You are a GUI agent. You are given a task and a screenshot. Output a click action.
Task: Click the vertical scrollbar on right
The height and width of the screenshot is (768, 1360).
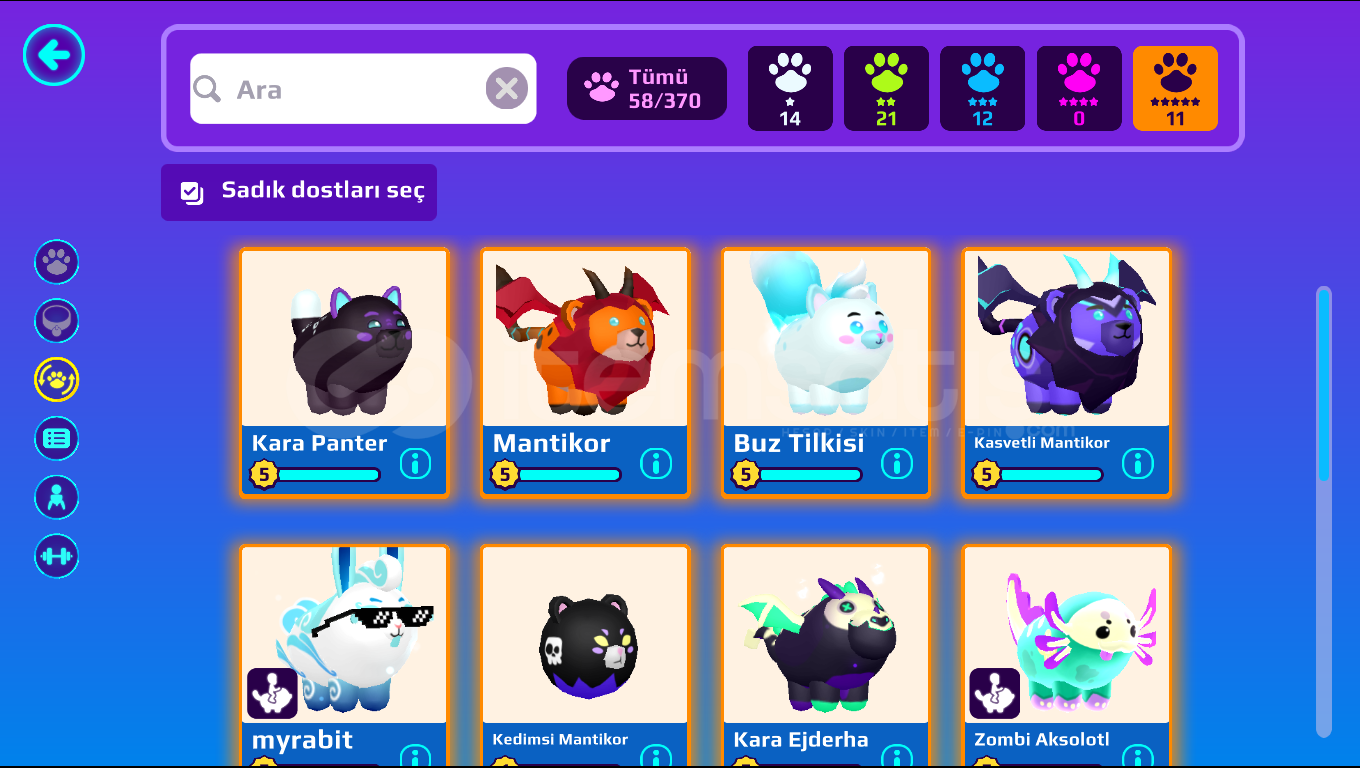pos(1324,512)
